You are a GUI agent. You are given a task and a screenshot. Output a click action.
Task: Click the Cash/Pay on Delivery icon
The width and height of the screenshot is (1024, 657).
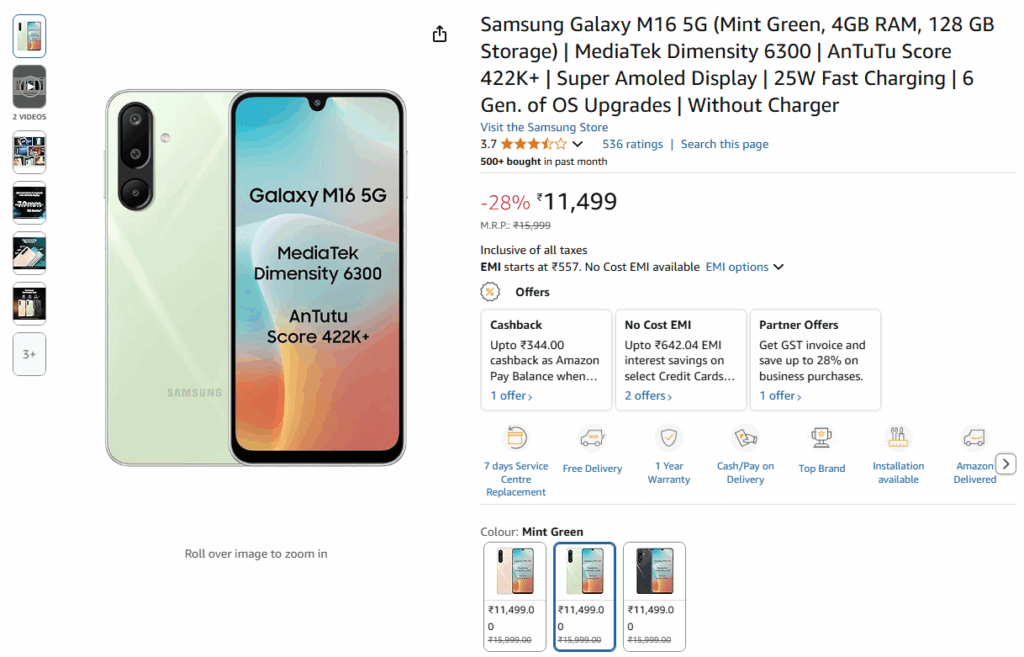click(745, 438)
